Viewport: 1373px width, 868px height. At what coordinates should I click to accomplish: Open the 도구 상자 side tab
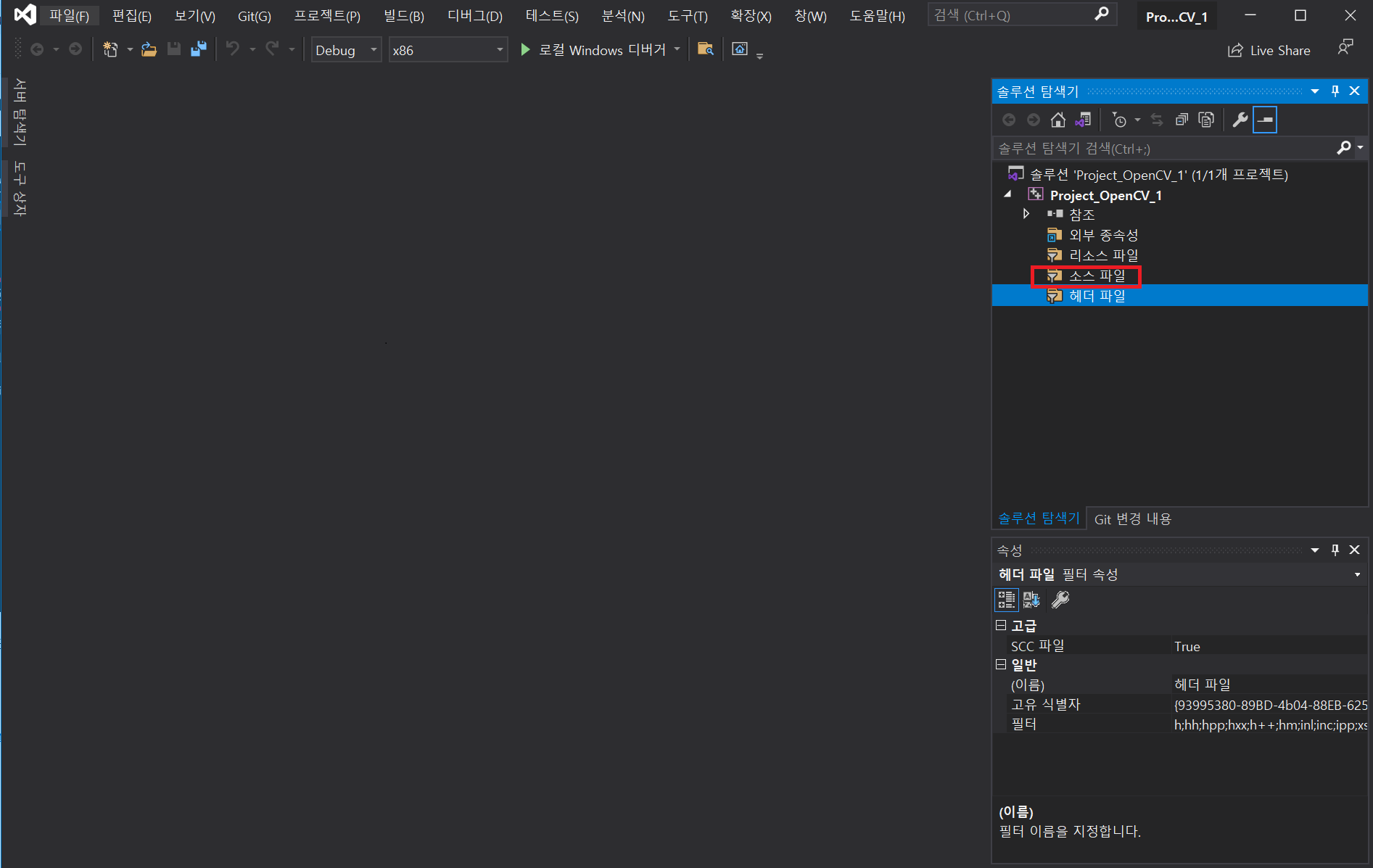point(20,189)
